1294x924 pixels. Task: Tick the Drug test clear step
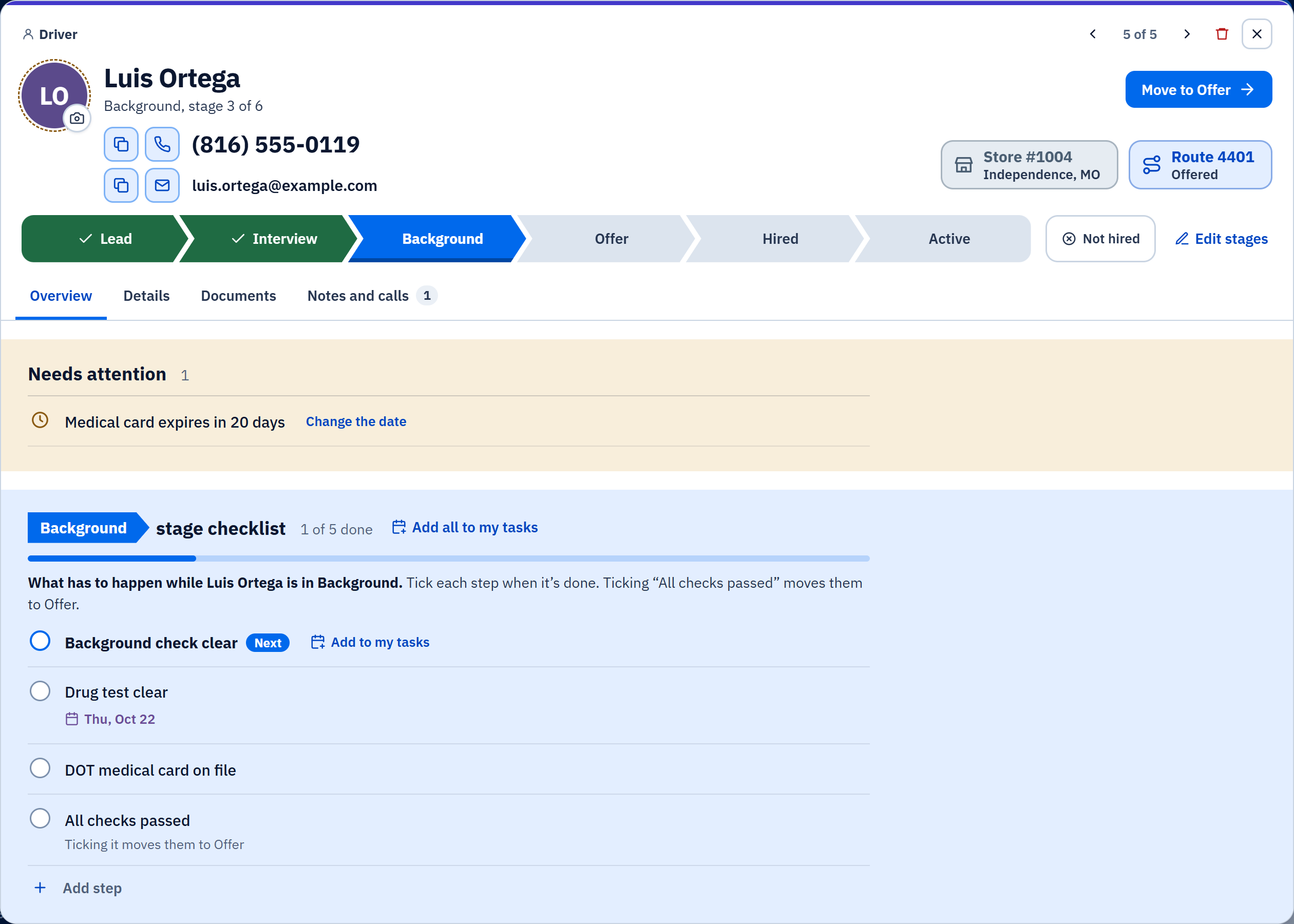coord(40,691)
